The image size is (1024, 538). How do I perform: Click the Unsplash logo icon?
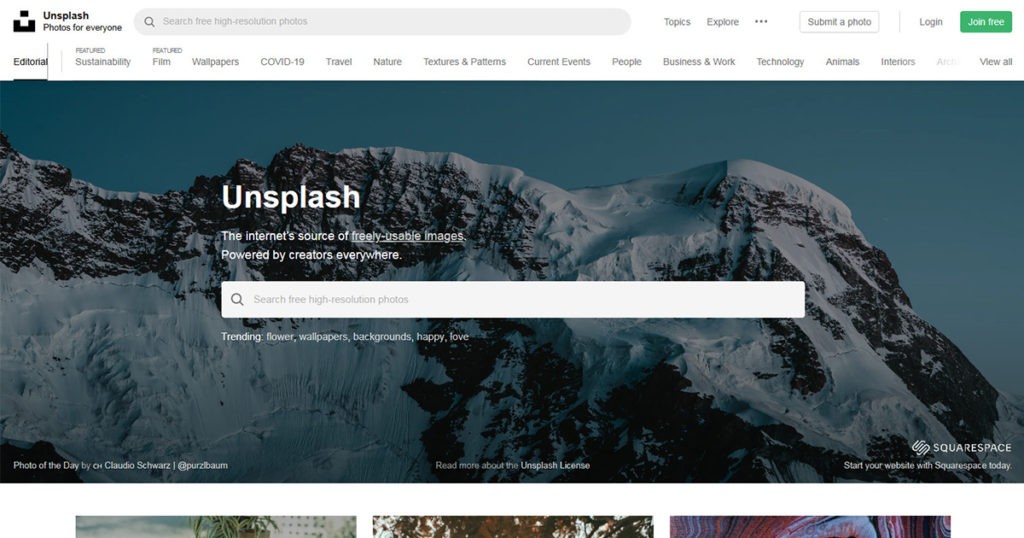coord(24,21)
